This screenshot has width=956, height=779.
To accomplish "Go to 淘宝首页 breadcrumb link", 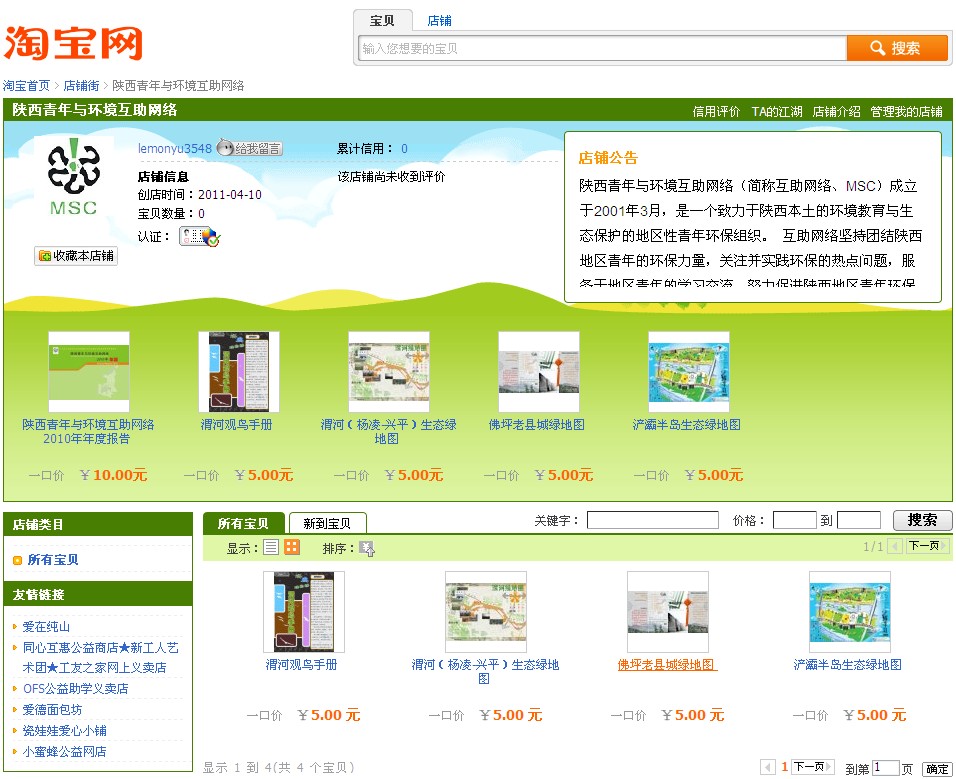I will pos(26,85).
